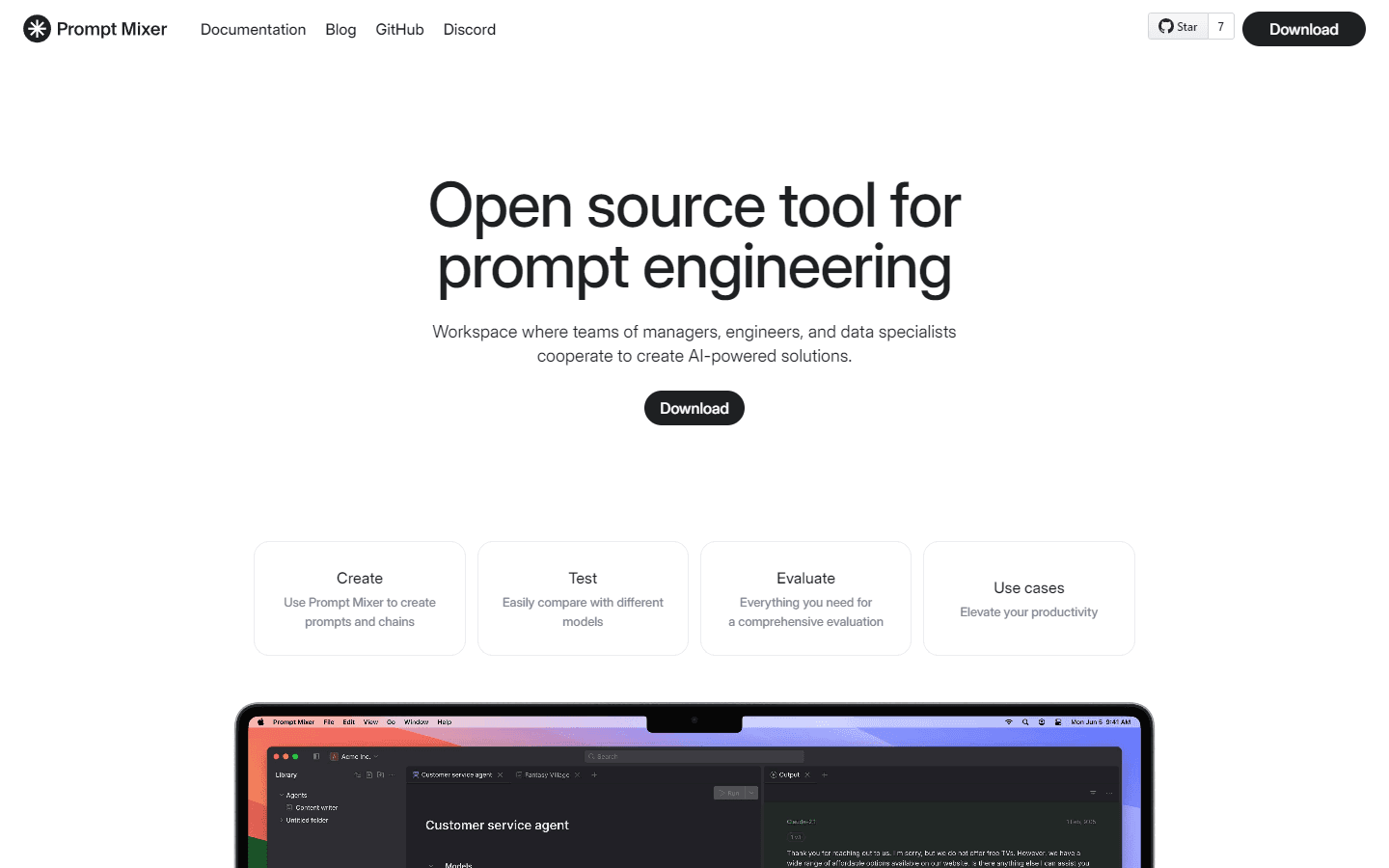1389x868 pixels.
Task: Select the Evaluate feature card
Action: click(805, 598)
